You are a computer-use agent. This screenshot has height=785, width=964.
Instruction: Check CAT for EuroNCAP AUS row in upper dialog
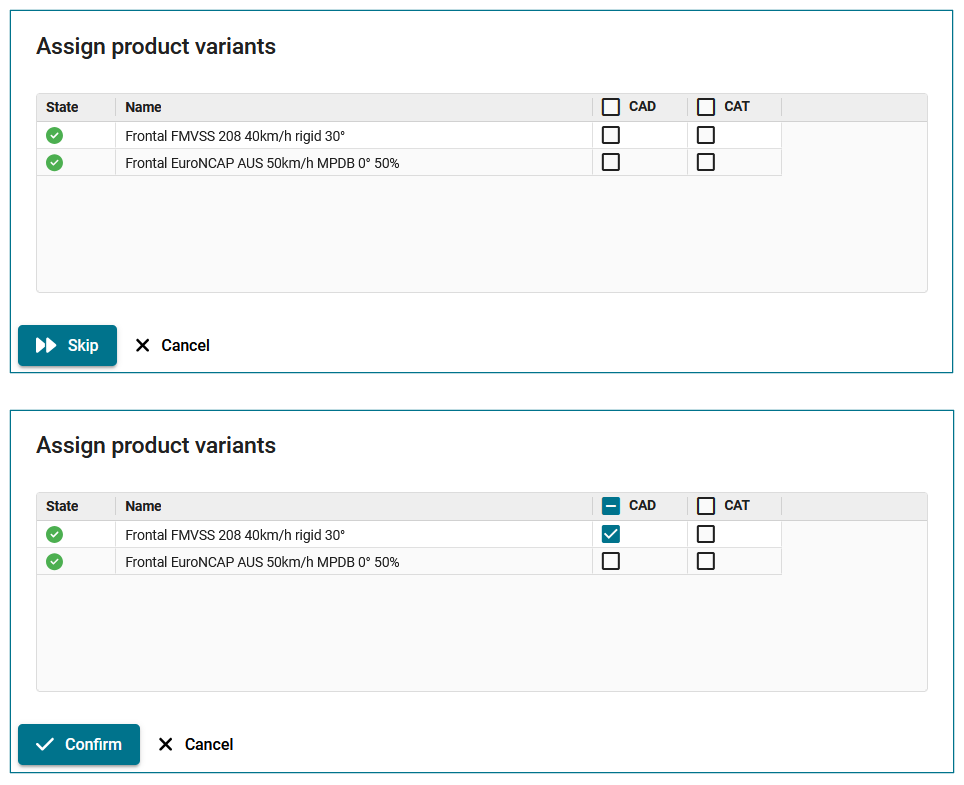point(706,162)
